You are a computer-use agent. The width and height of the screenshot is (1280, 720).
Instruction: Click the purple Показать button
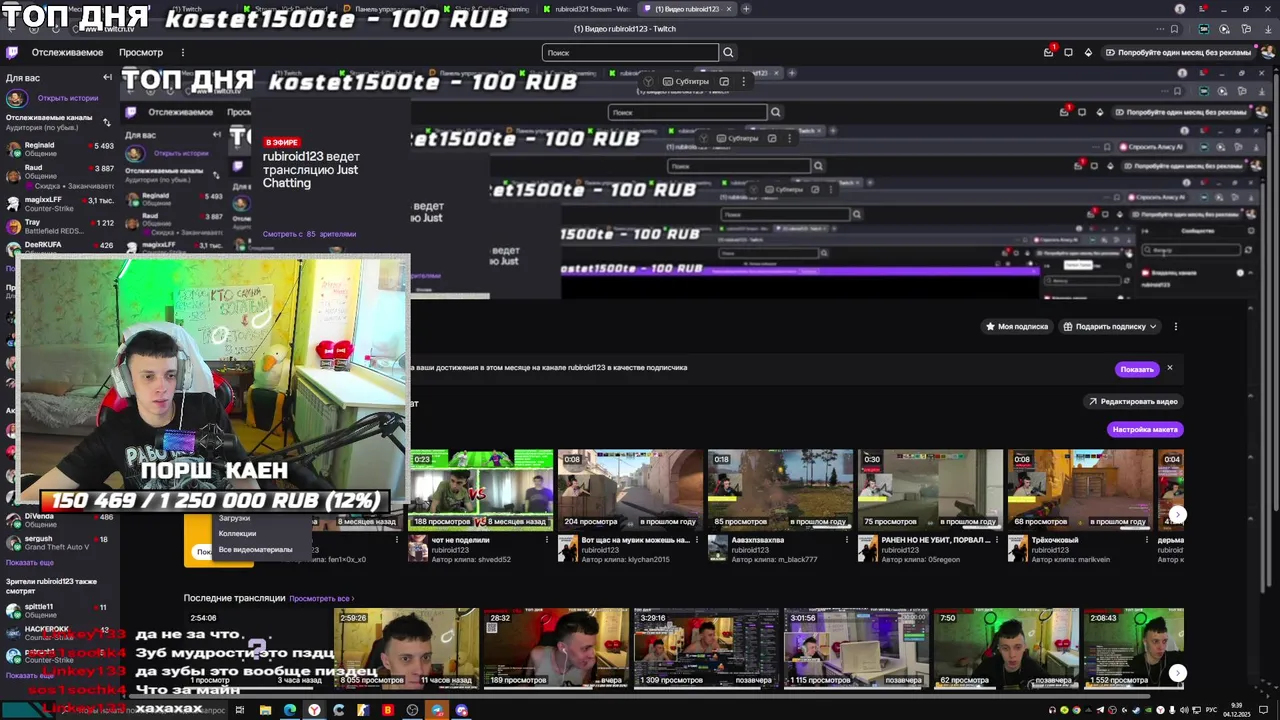[x=1137, y=369]
